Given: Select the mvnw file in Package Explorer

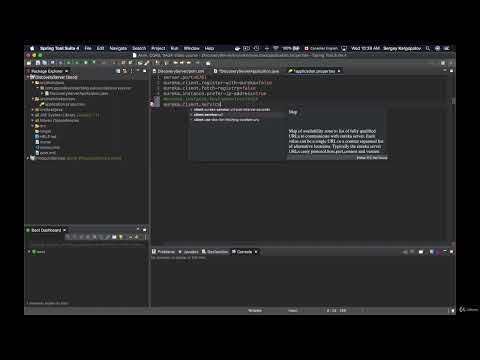Looking at the screenshot, I should tap(43, 142).
